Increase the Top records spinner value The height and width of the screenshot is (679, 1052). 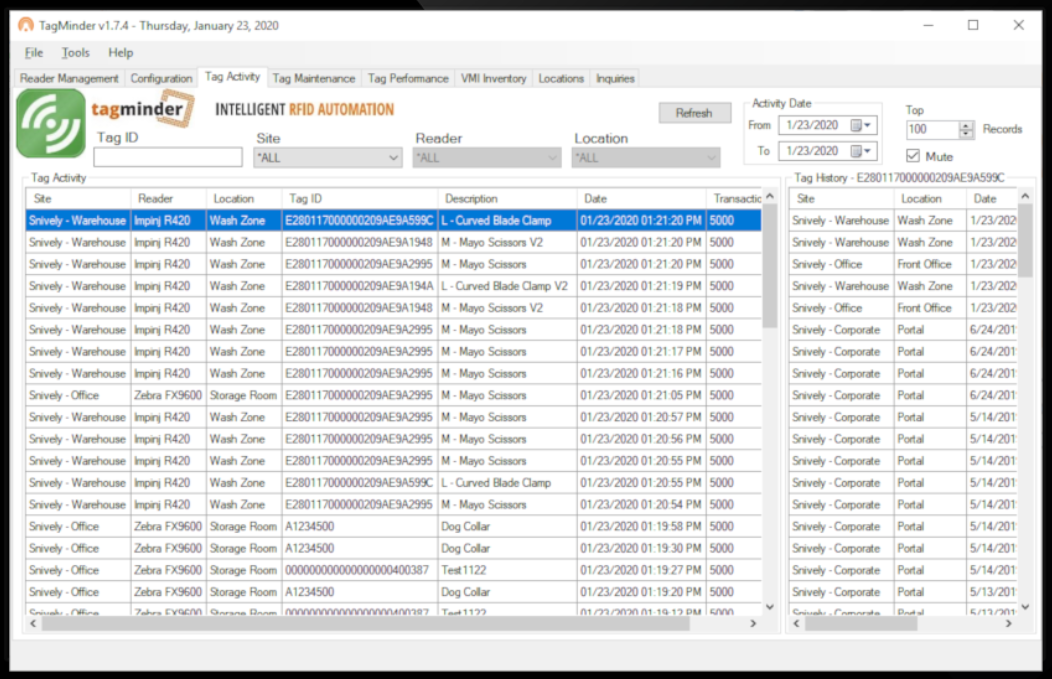pyautogui.click(x=966, y=125)
